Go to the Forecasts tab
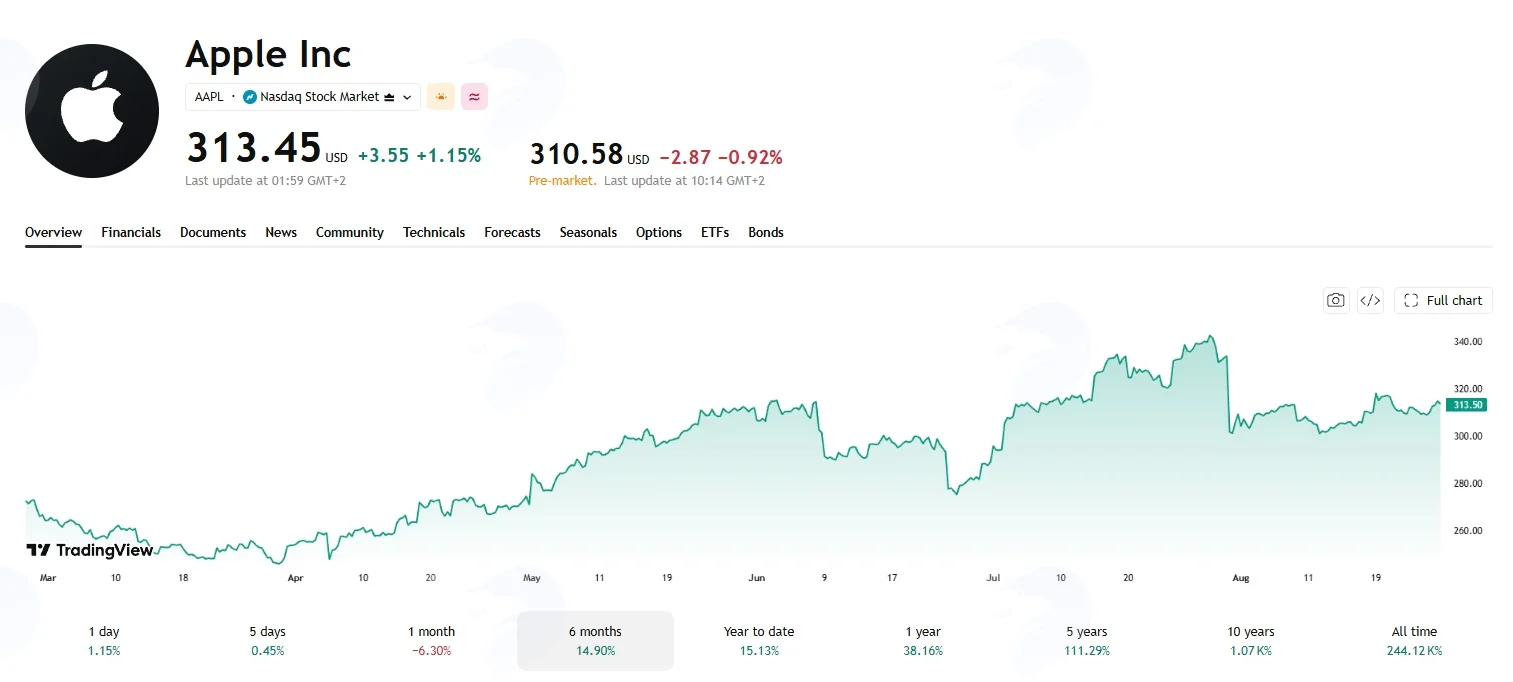Screen dimensions: 1513x682 pyautogui.click(x=512, y=232)
